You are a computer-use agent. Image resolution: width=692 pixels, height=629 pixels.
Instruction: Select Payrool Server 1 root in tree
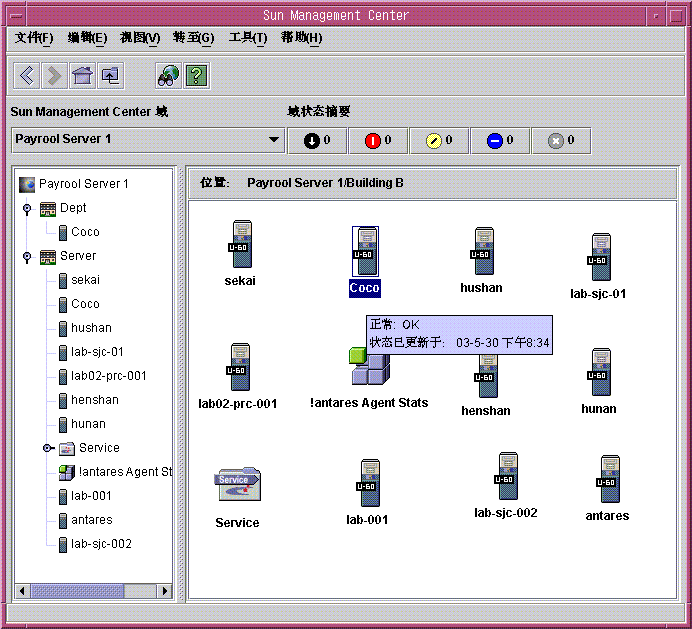tap(74, 184)
